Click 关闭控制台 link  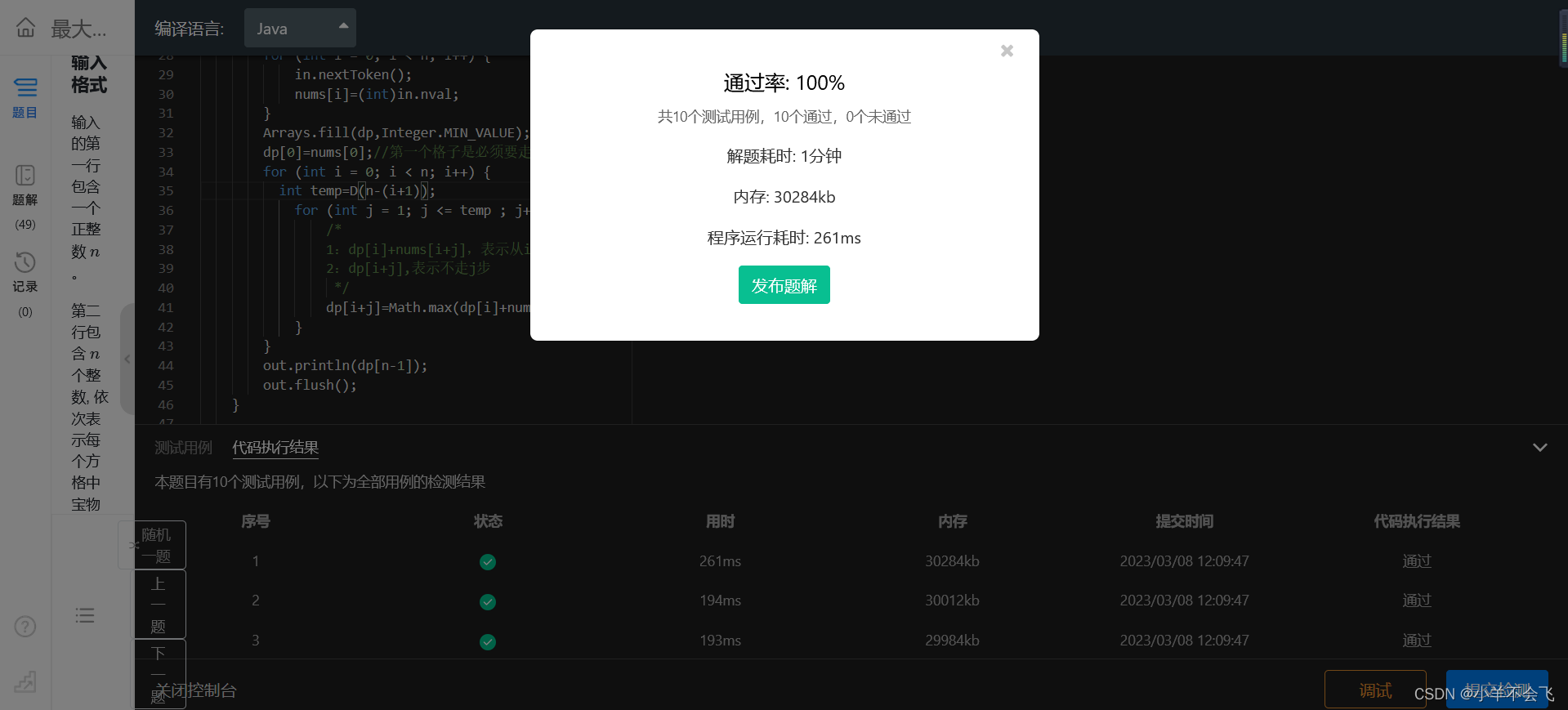coord(196,690)
